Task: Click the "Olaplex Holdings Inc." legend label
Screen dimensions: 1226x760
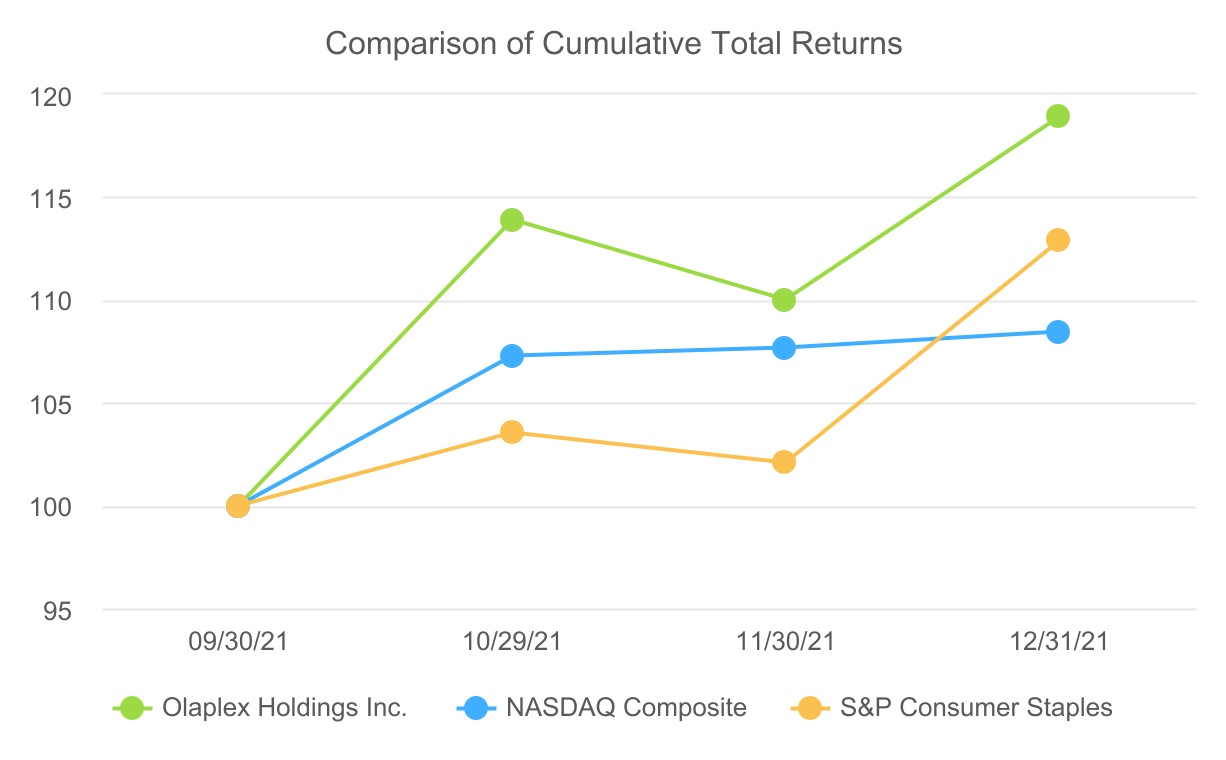Action: 284,709
